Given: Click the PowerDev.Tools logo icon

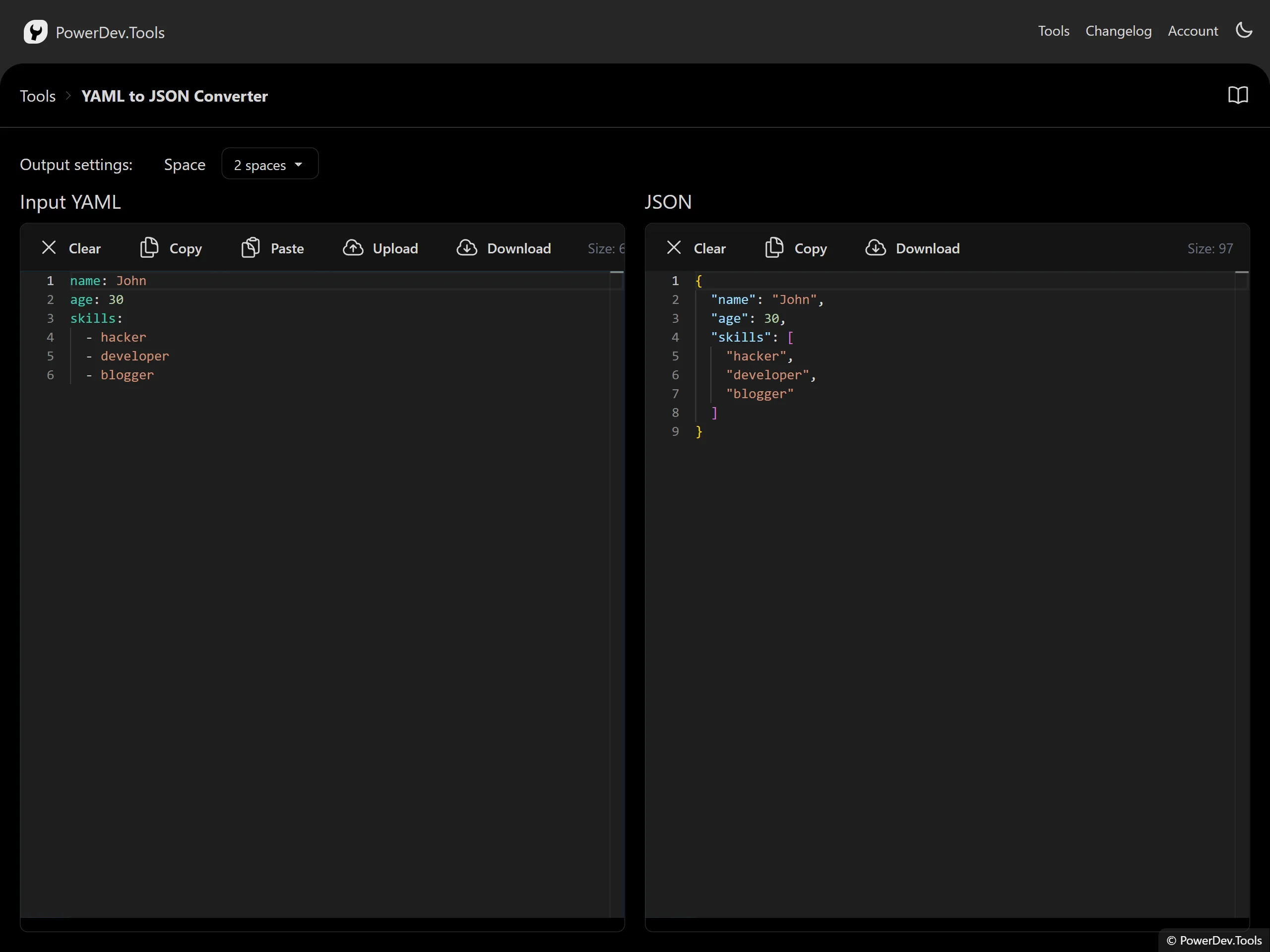Looking at the screenshot, I should 35,32.
